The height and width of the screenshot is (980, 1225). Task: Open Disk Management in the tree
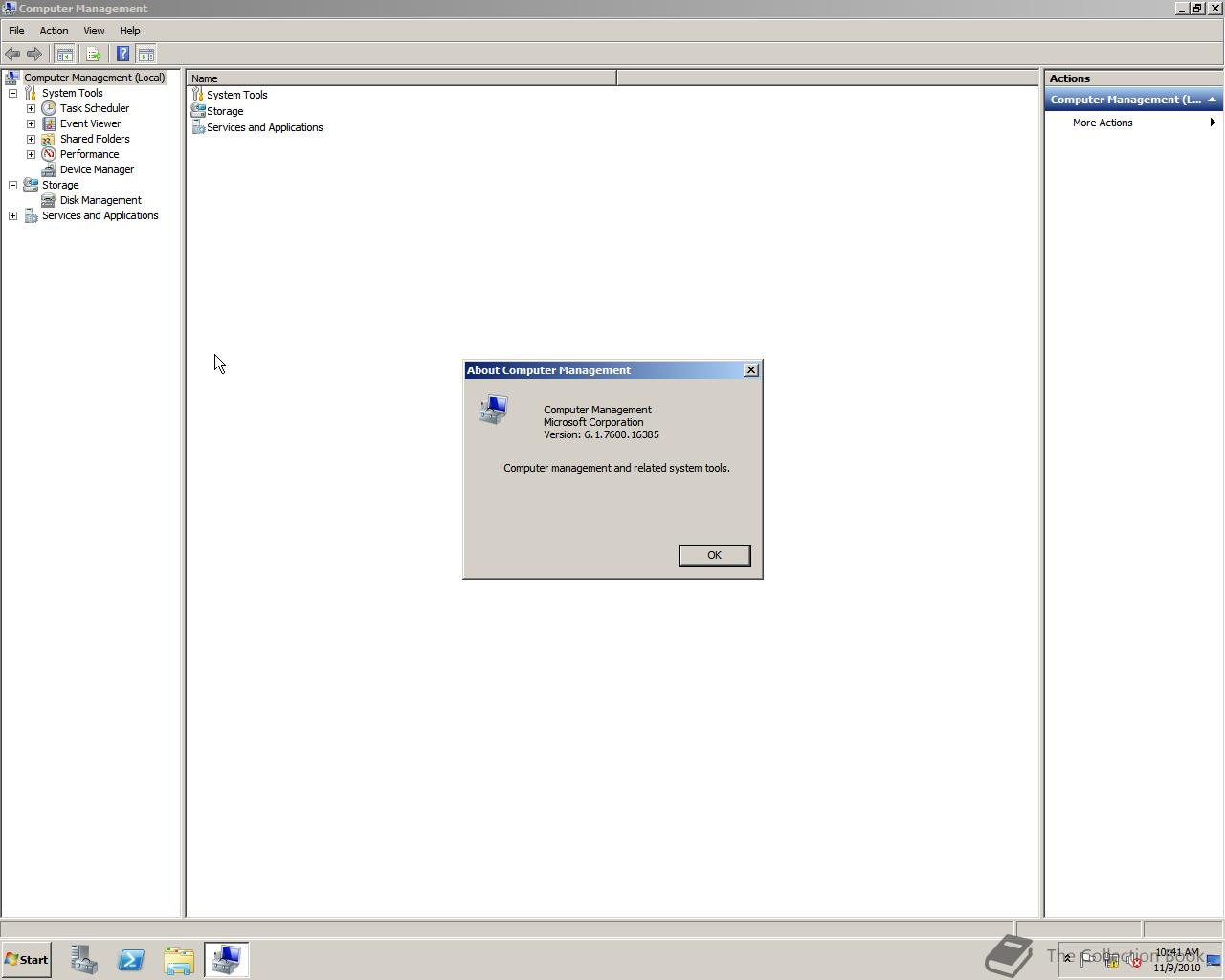[x=100, y=200]
